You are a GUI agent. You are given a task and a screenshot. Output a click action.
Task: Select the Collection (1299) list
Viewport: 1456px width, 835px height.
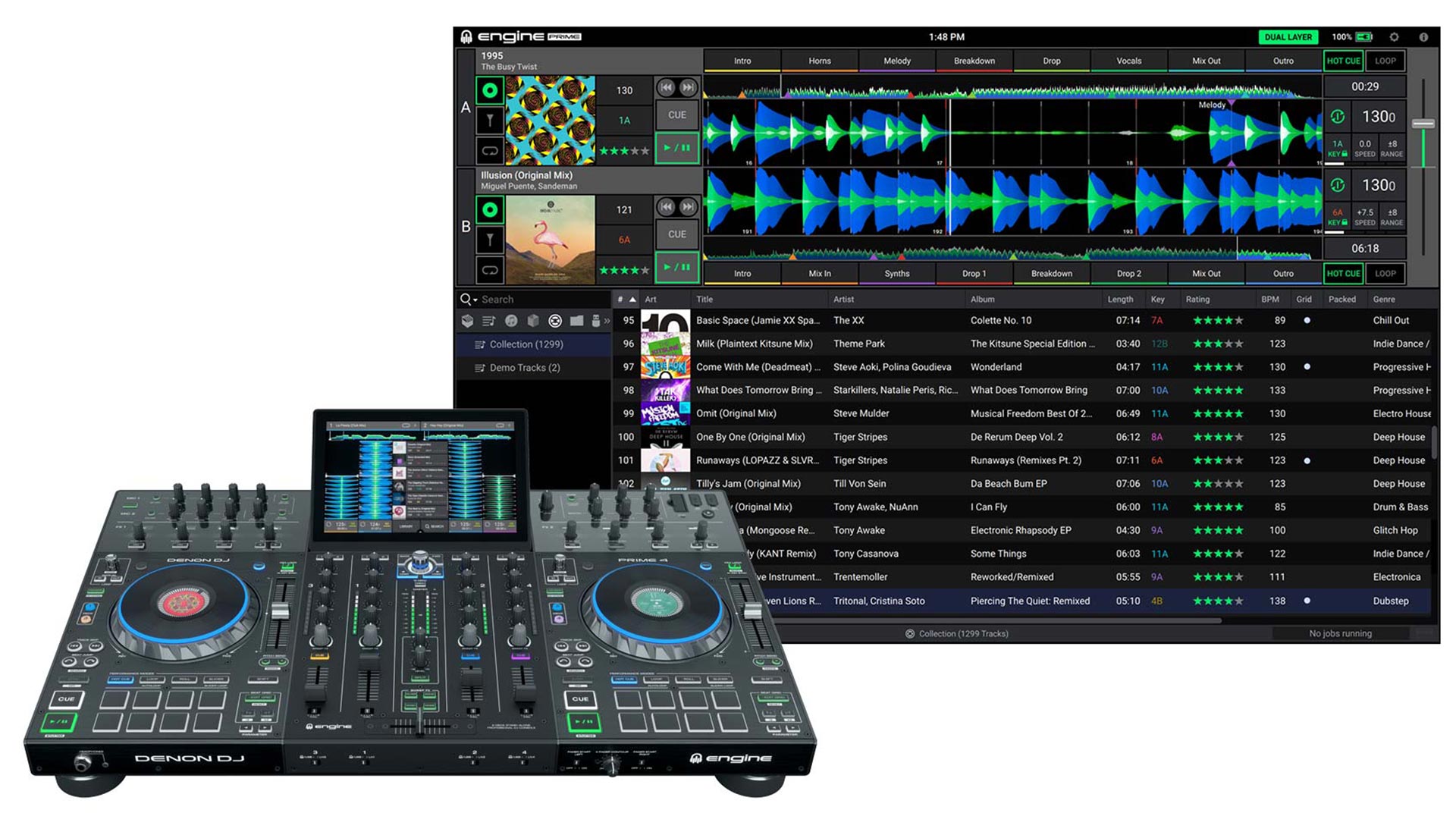coord(534,344)
